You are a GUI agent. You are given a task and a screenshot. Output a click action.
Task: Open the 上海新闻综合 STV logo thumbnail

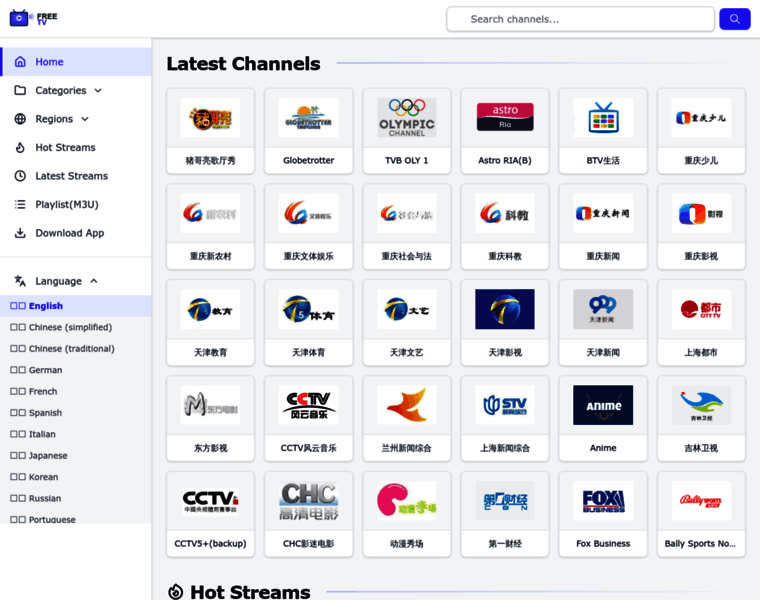(x=505, y=405)
